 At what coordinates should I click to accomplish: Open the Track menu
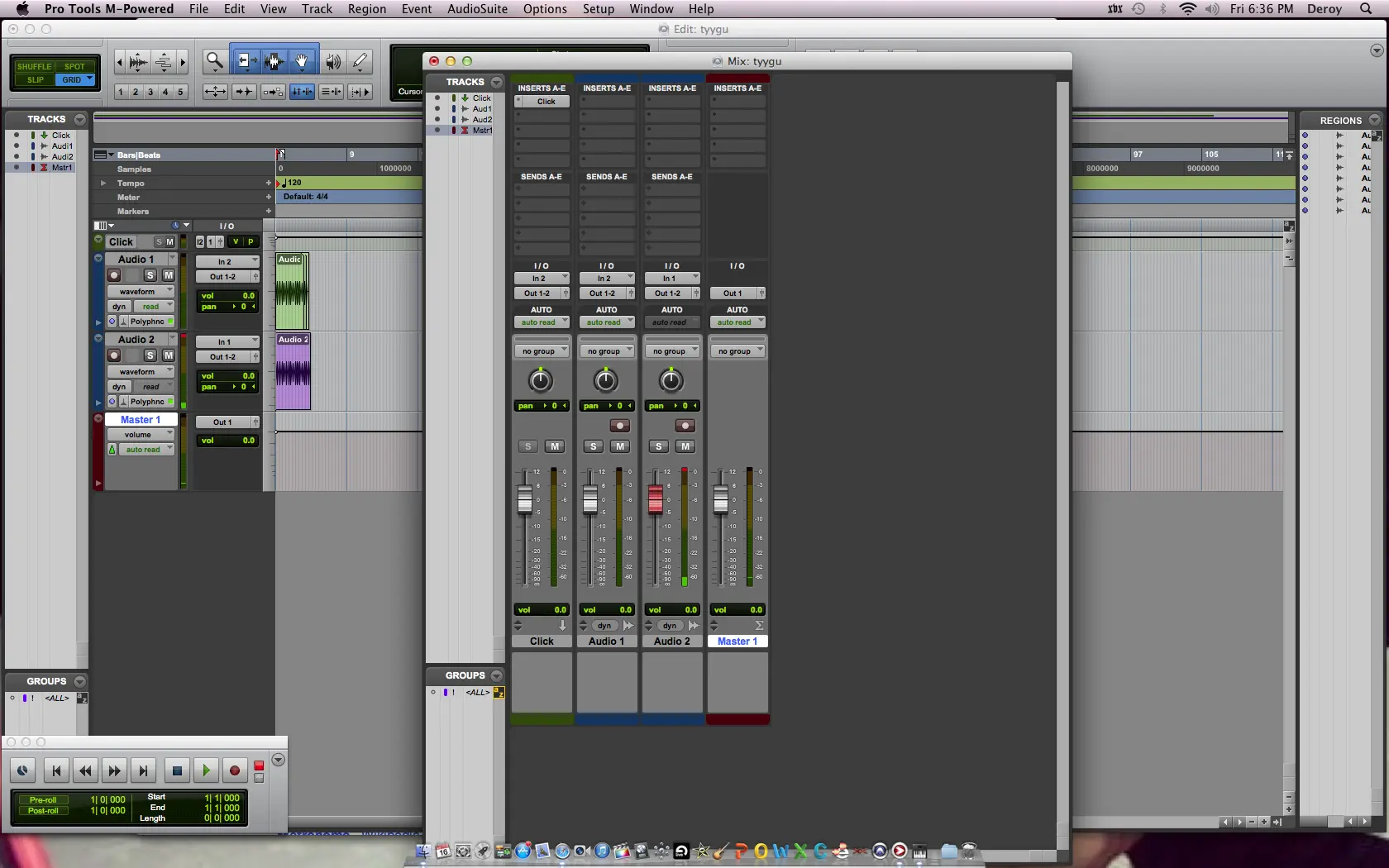point(317,9)
